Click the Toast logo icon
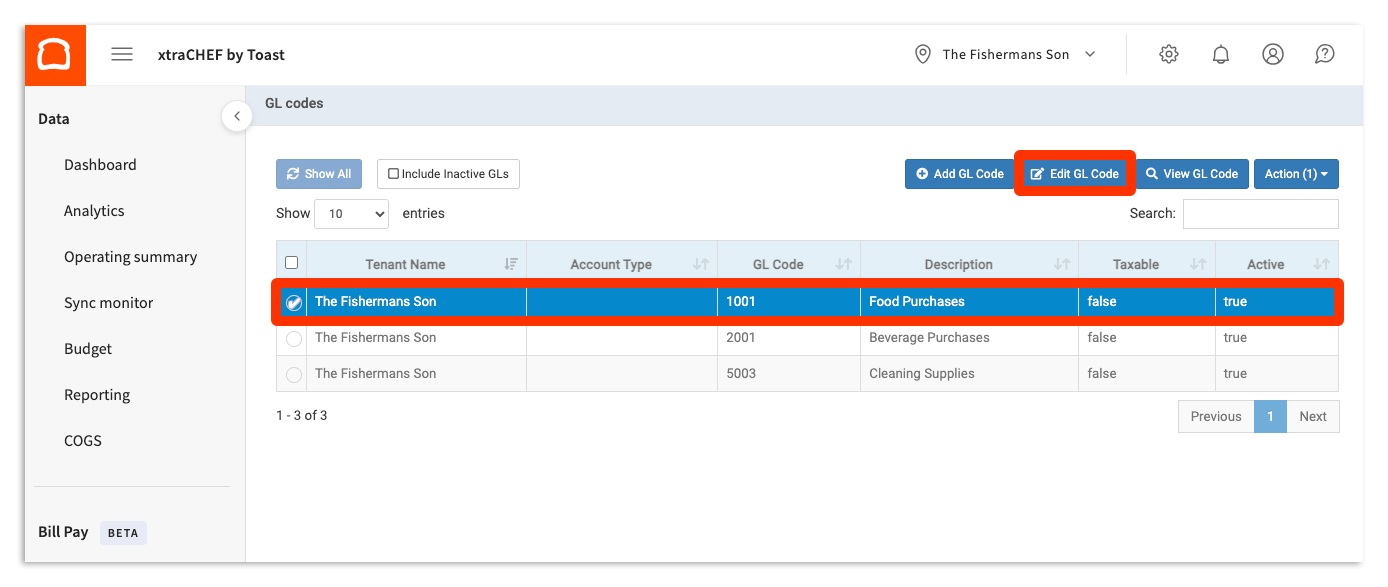The height and width of the screenshot is (587, 1388). pos(55,54)
